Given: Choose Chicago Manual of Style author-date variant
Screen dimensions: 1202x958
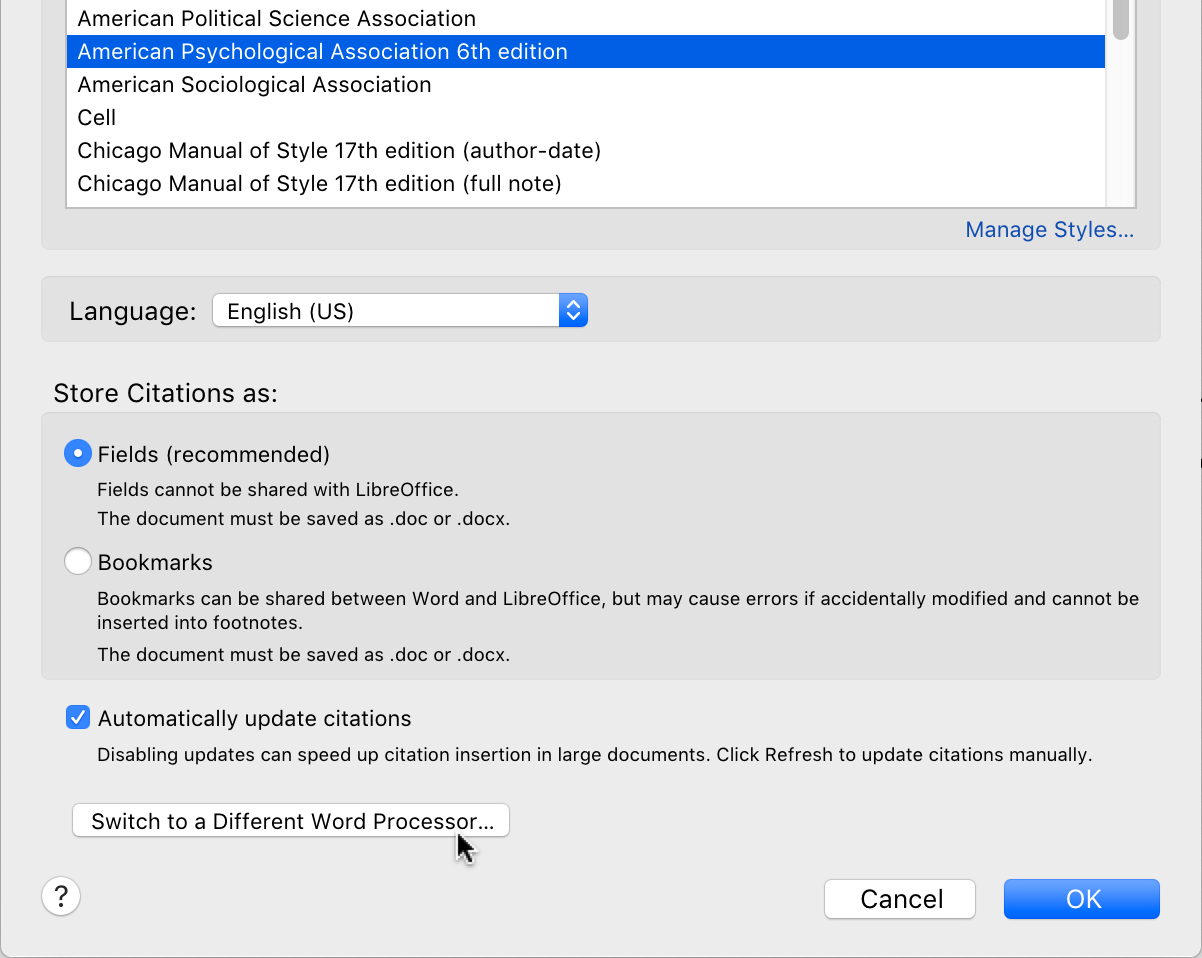Looking at the screenshot, I should 339,150.
